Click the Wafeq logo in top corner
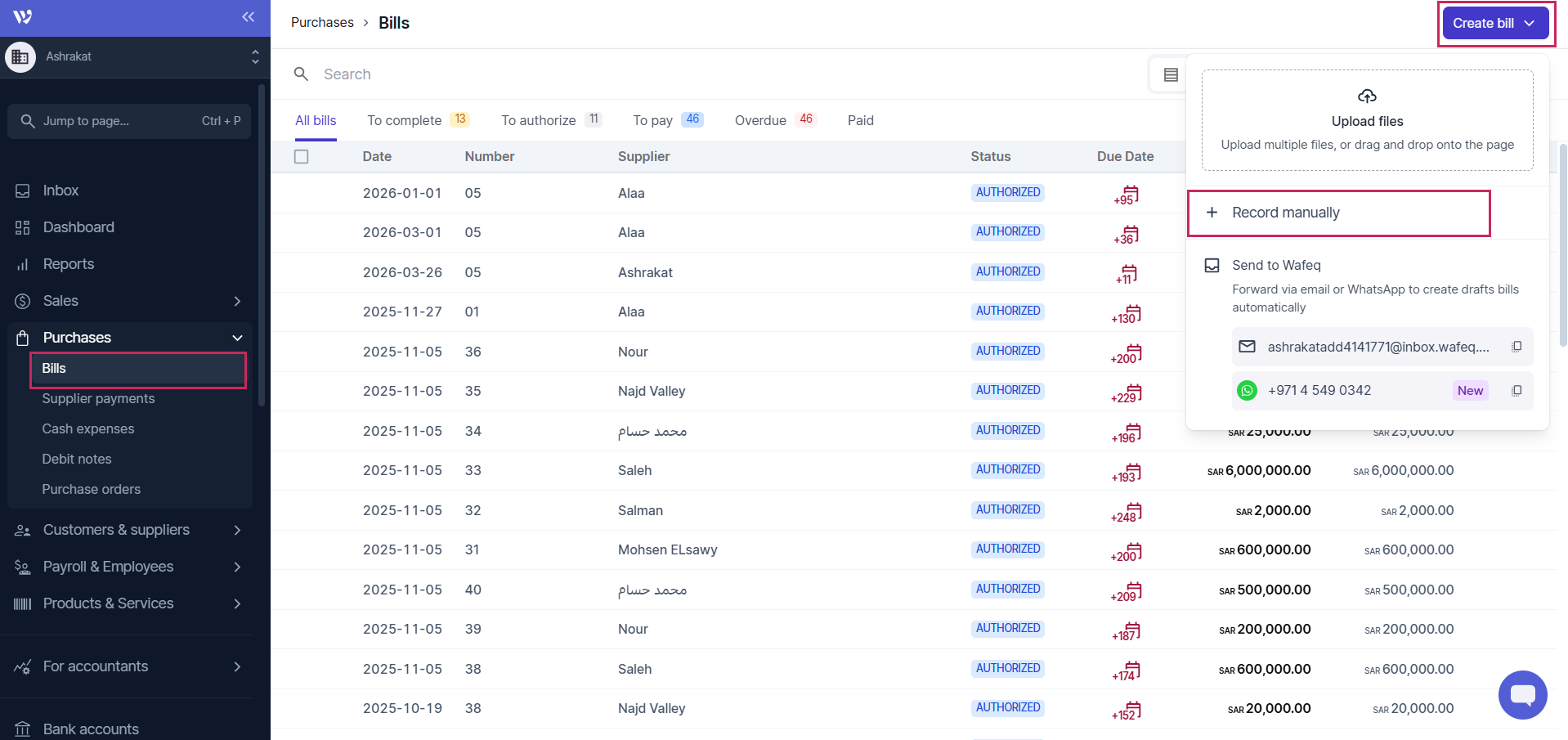 (x=23, y=17)
